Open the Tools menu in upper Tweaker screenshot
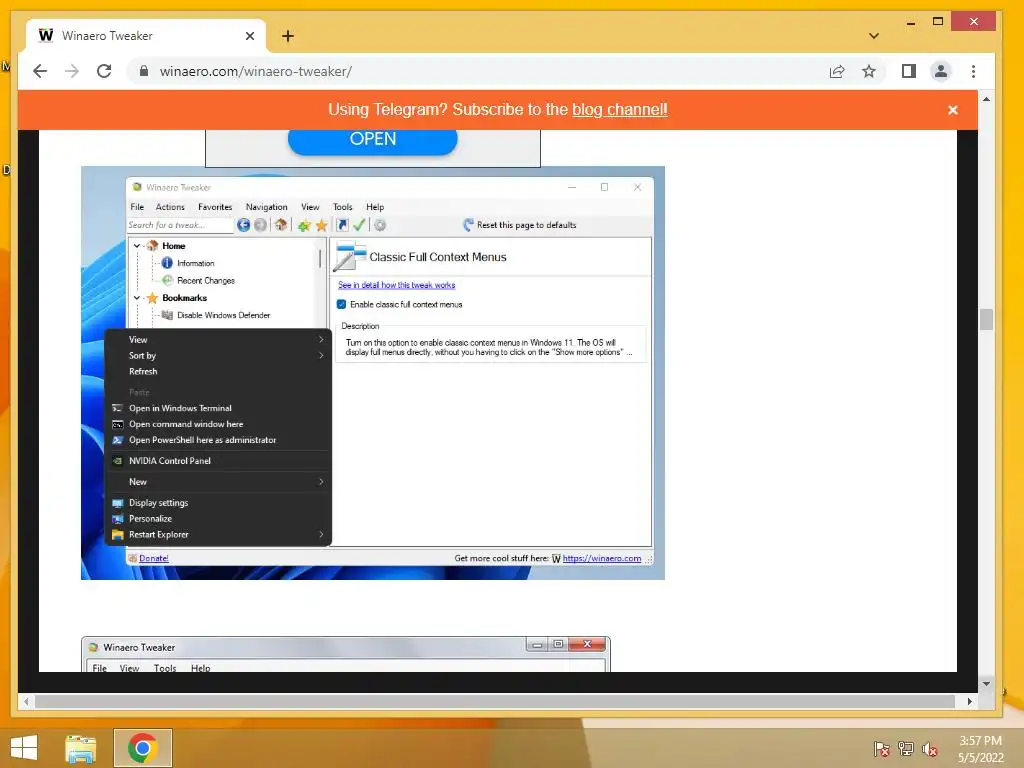The height and width of the screenshot is (768, 1024). (342, 207)
